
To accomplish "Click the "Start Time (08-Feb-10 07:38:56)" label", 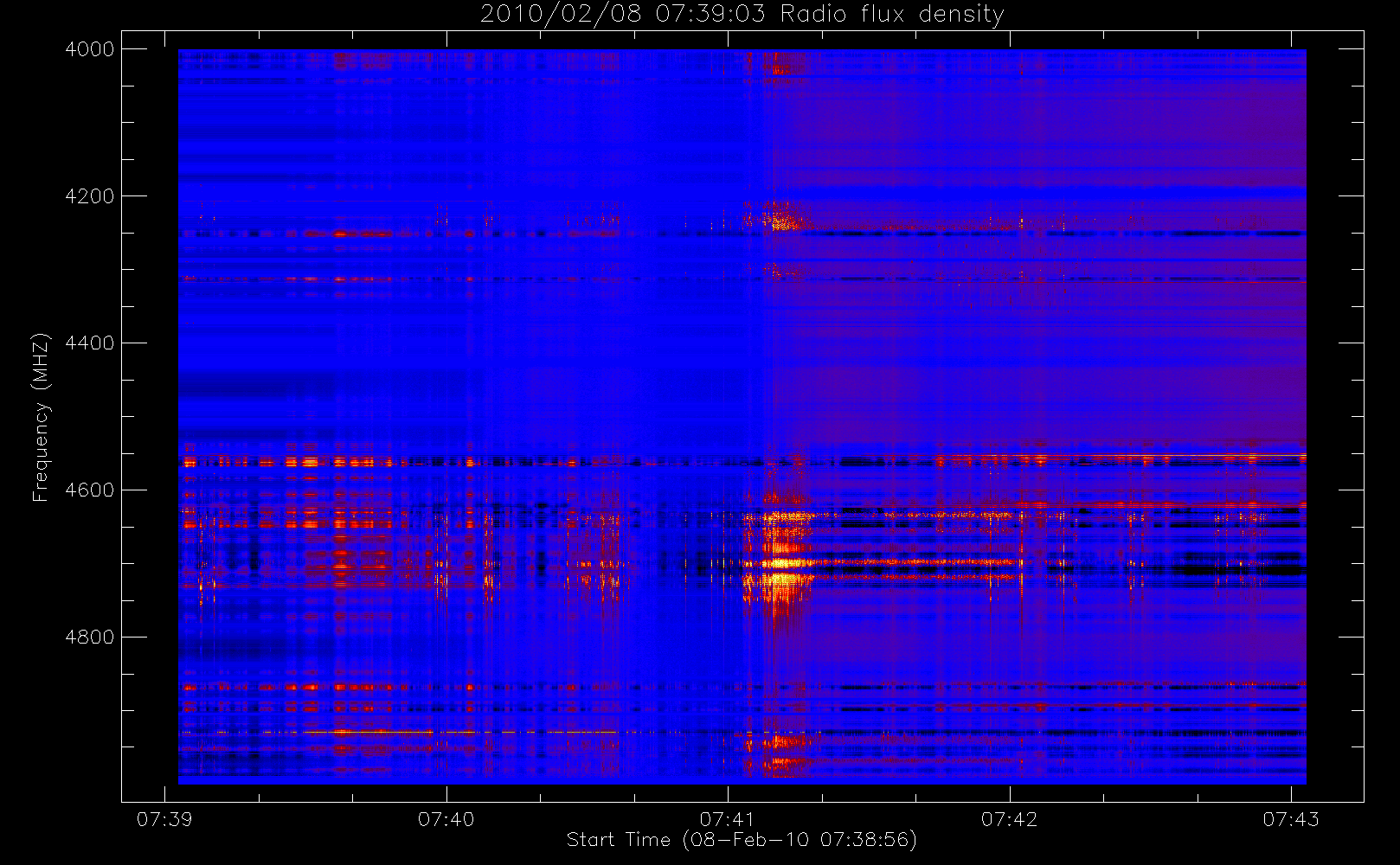I will pyautogui.click(x=742, y=840).
